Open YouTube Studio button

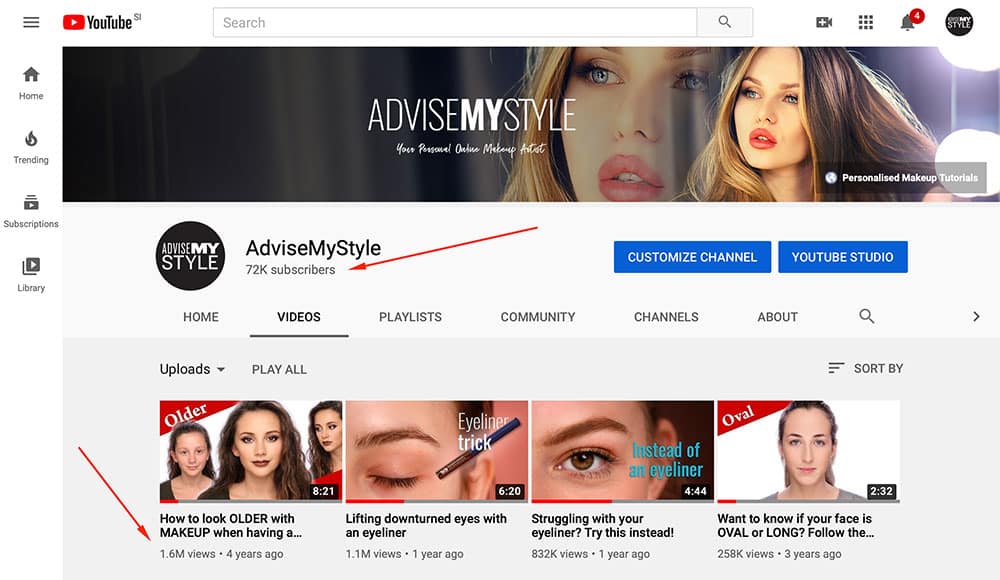coord(842,257)
